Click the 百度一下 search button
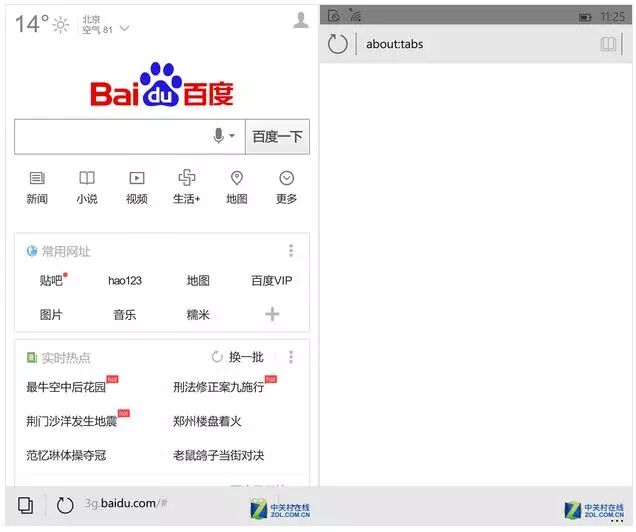The image size is (636, 532). click(x=277, y=137)
